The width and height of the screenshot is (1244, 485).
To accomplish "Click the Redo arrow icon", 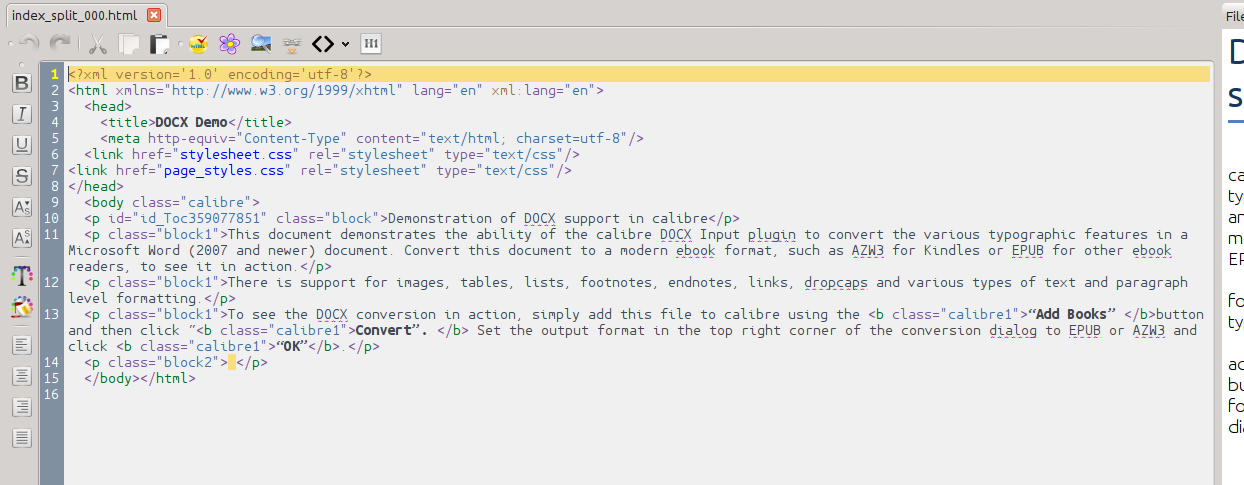I will (x=61, y=44).
